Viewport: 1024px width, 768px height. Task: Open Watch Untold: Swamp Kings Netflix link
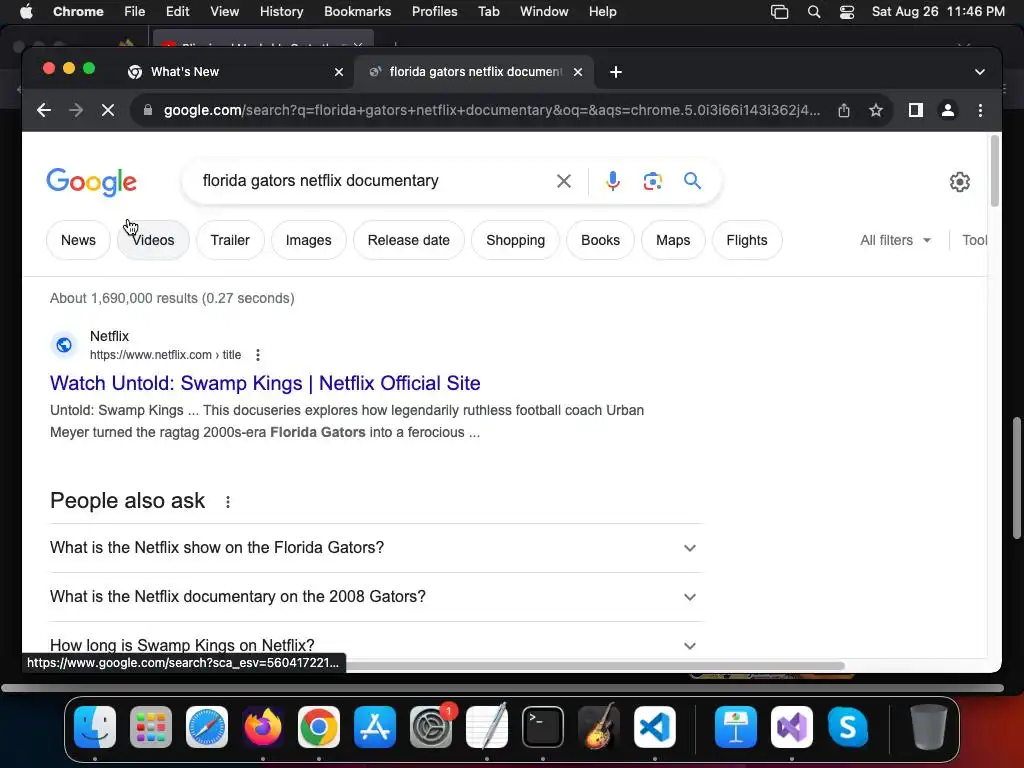point(265,383)
